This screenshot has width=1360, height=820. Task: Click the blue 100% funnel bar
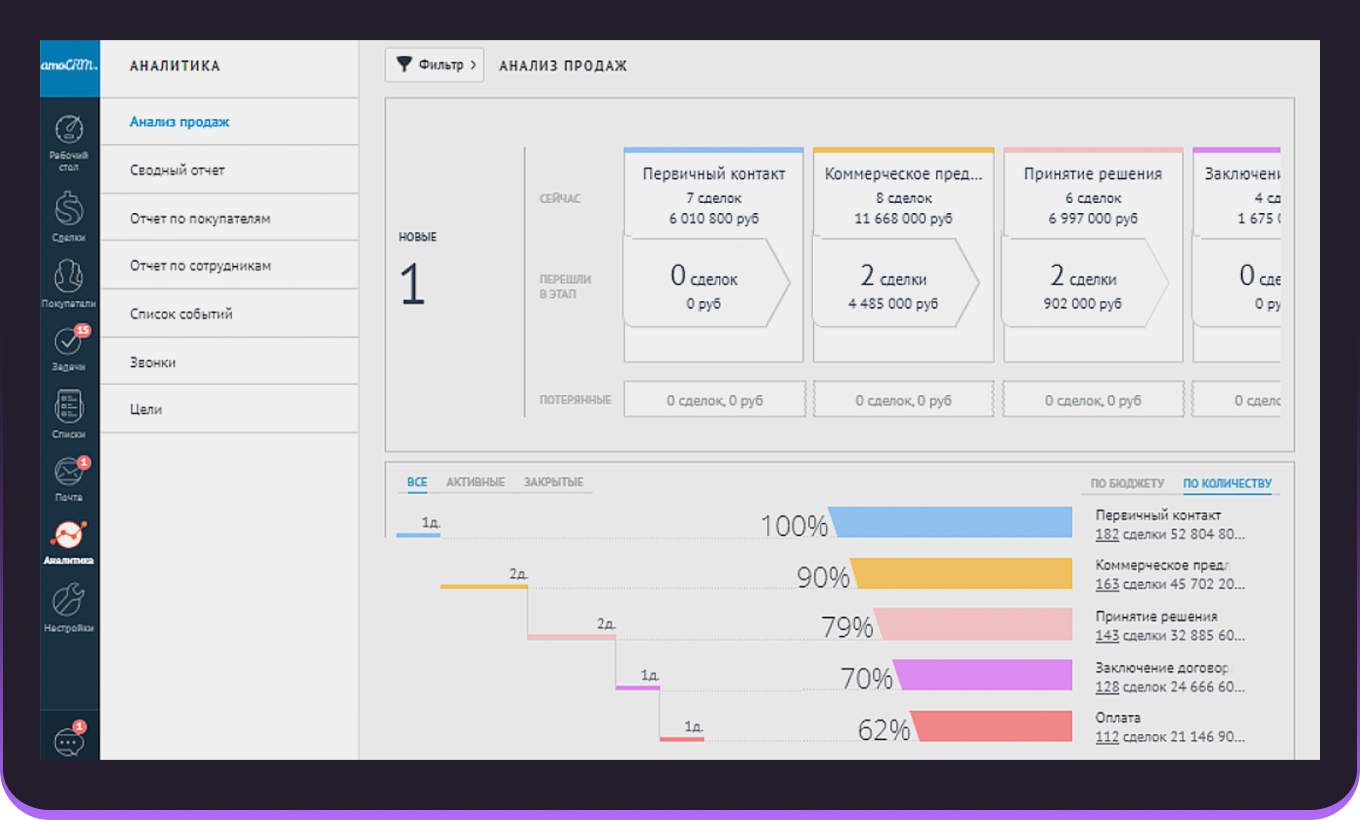point(951,522)
